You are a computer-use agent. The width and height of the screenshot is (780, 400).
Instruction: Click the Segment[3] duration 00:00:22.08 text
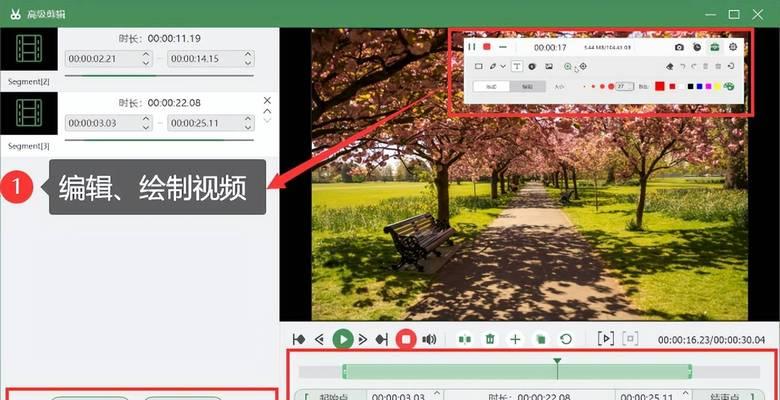coord(174,103)
